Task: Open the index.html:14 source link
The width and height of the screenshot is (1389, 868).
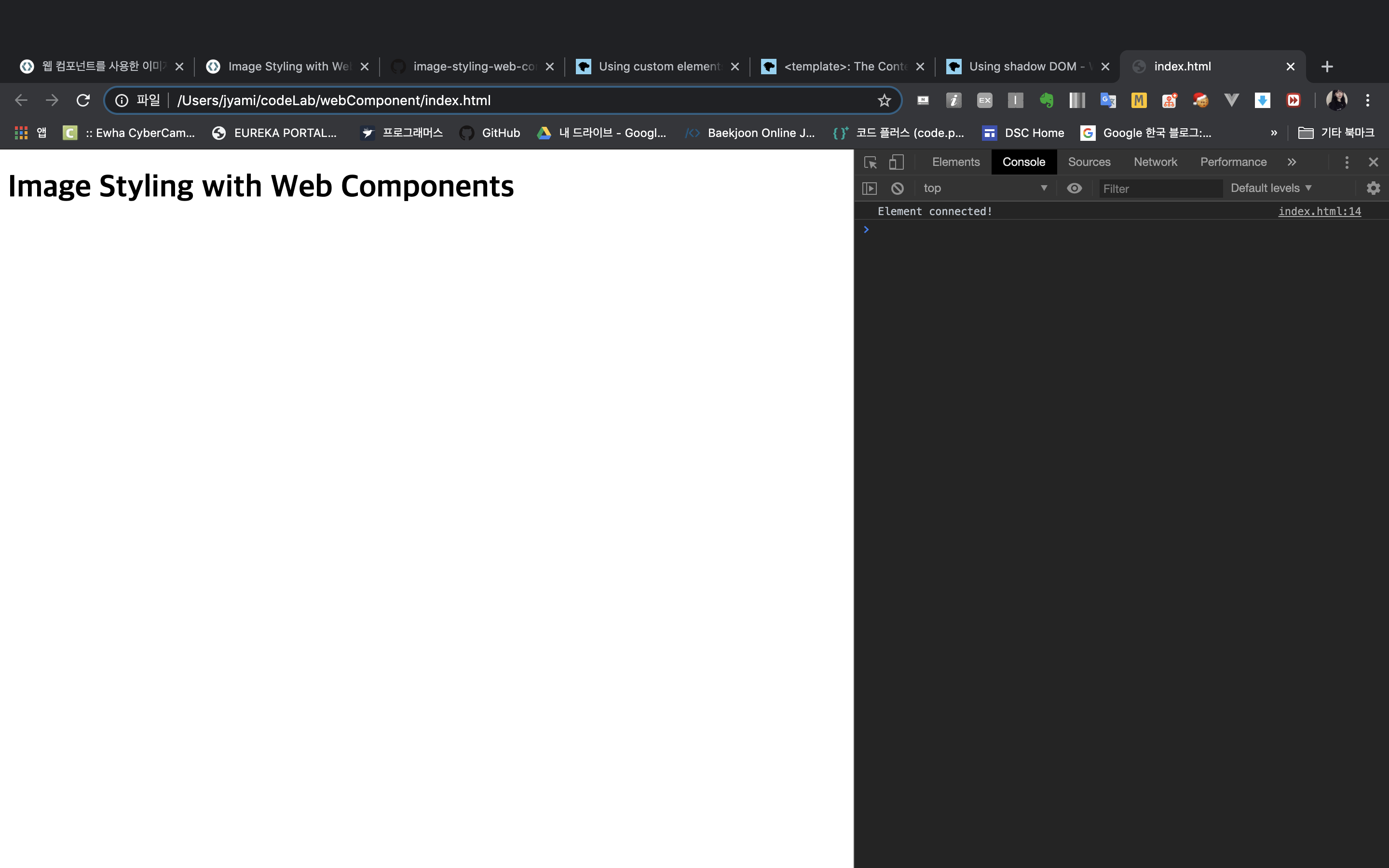Action: (x=1319, y=211)
